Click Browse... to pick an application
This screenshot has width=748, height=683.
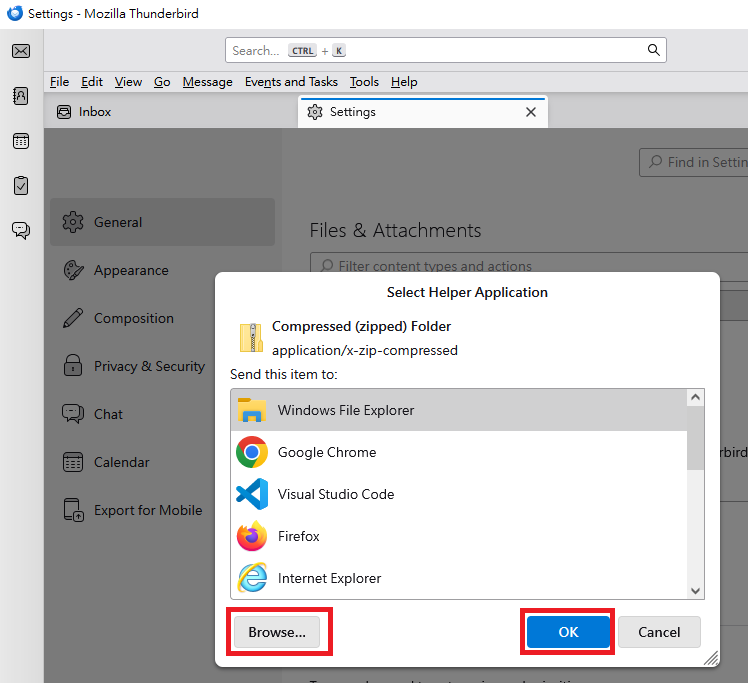click(277, 632)
